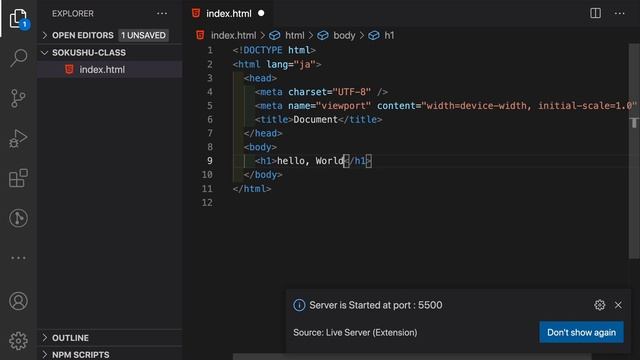This screenshot has height=360, width=640.
Task: Click line number 9 in the gutter
Action: tap(209, 161)
